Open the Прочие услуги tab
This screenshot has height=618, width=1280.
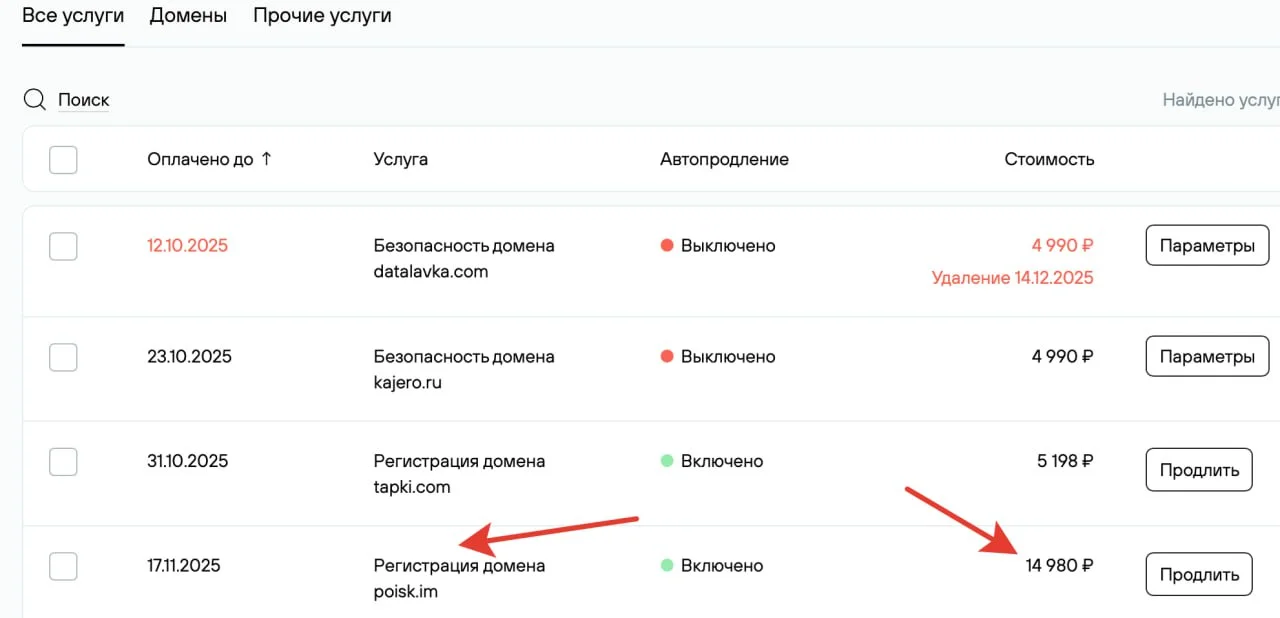322,16
